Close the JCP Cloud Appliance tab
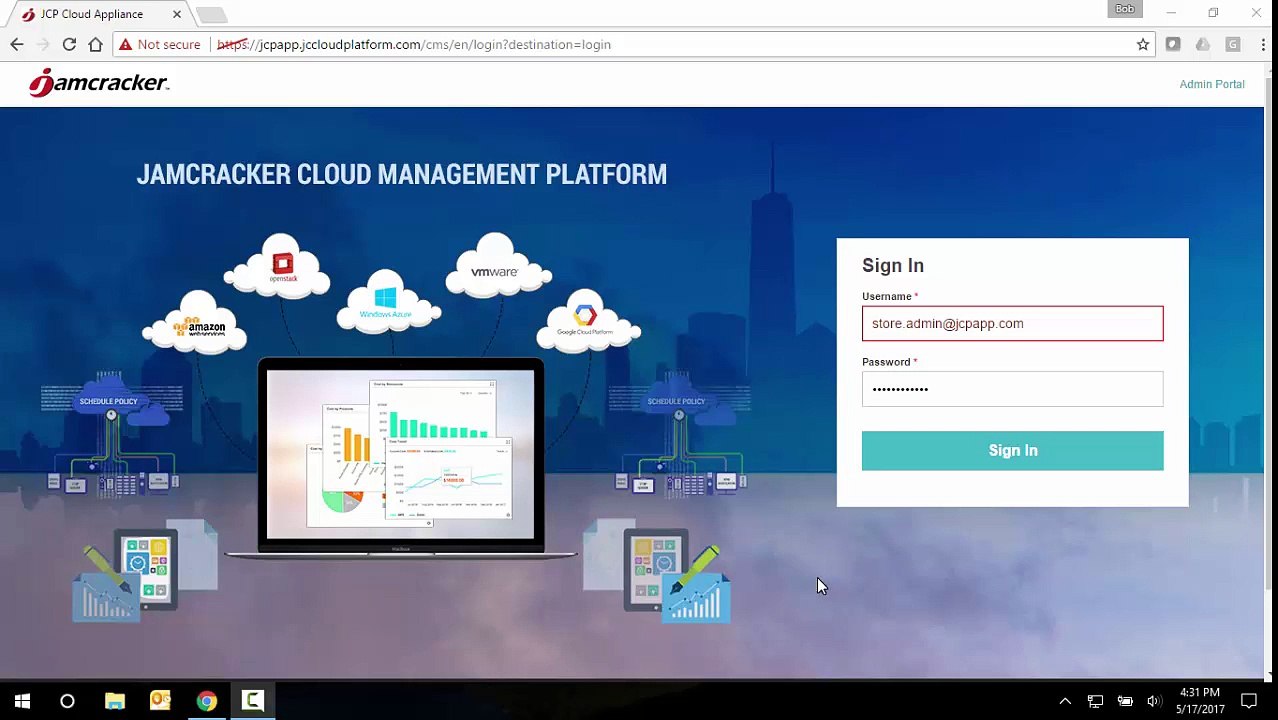The image size is (1278, 720). (177, 14)
